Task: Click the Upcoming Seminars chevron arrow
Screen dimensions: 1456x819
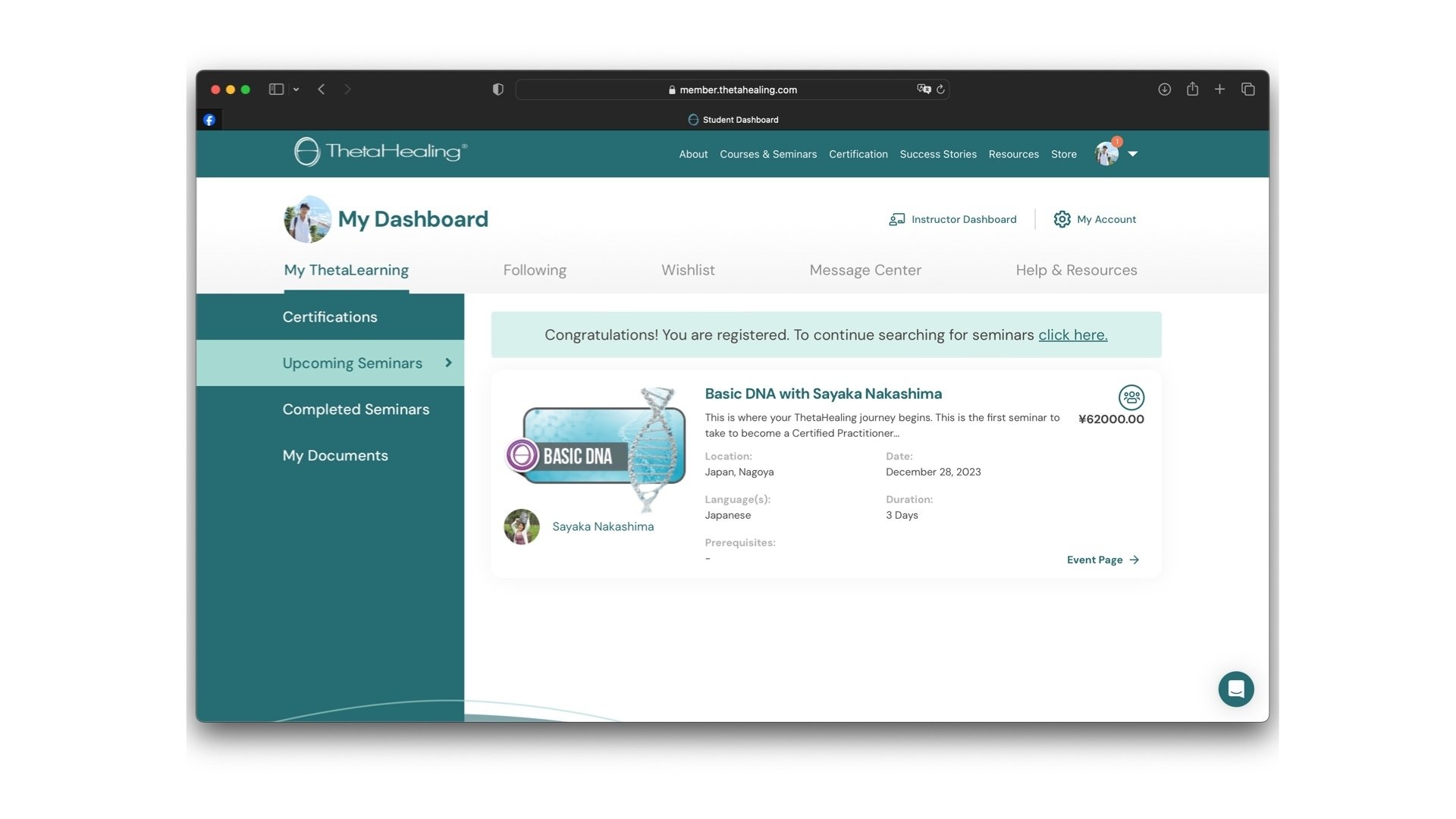Action: point(448,363)
